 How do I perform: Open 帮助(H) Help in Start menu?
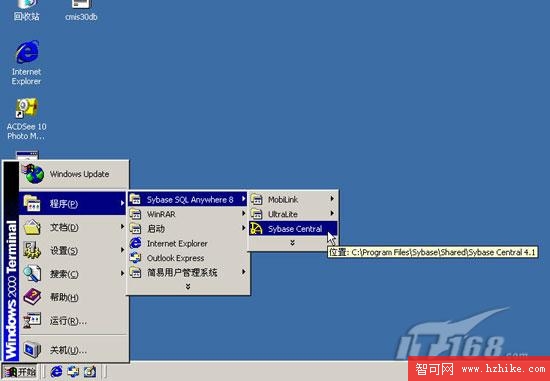click(x=73, y=297)
